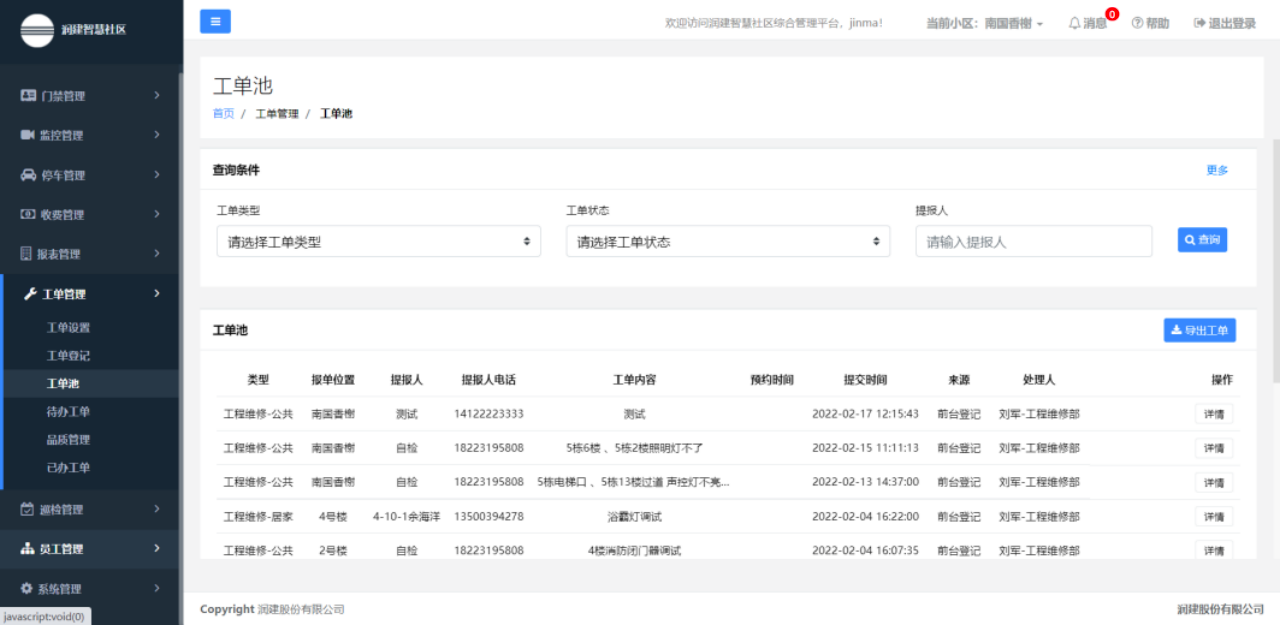Collapse the 工单管理 menu chevron
The image size is (1280, 625).
[x=157, y=294]
